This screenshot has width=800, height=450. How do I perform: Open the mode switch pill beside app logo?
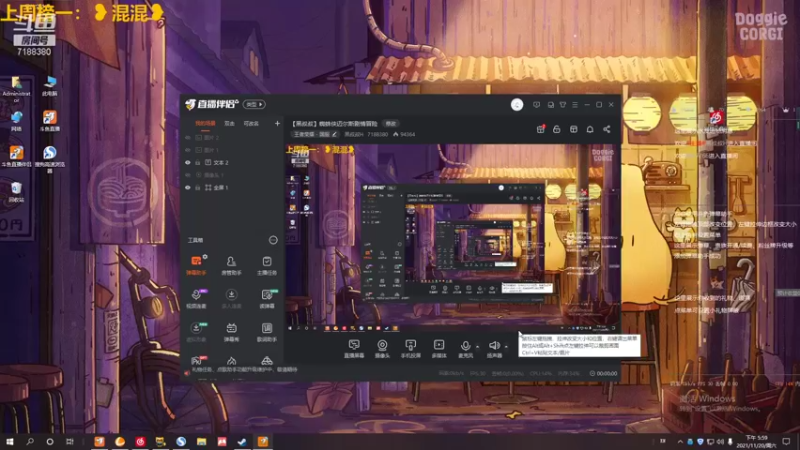coord(254,104)
